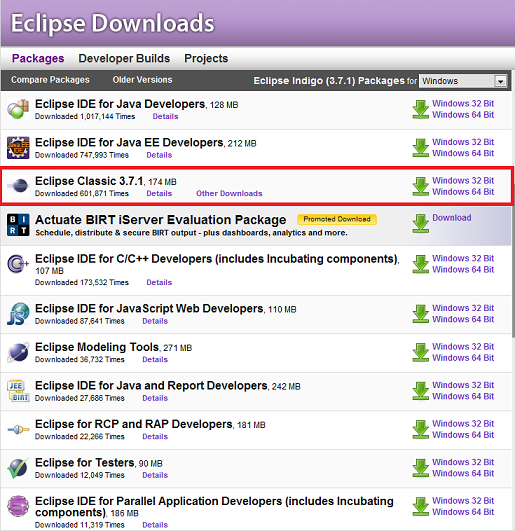Download Java and Report Developers Windows 64 Bit
The width and height of the screenshot is (515, 531).
[463, 396]
